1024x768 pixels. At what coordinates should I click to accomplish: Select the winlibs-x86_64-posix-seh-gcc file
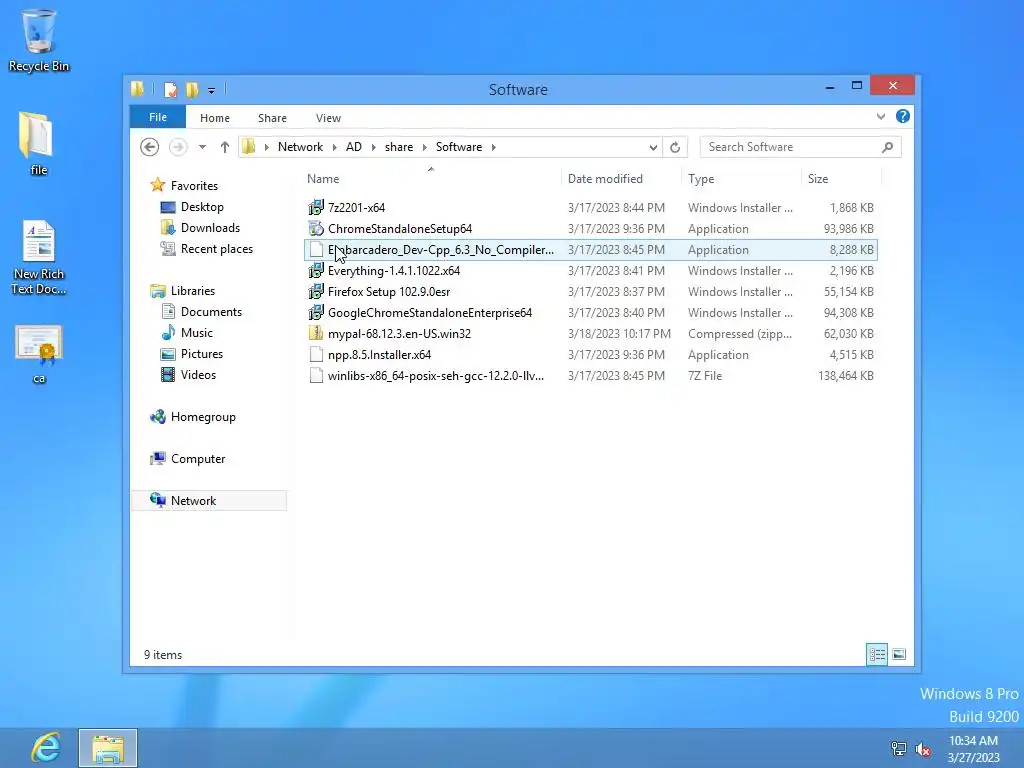click(x=591, y=376)
